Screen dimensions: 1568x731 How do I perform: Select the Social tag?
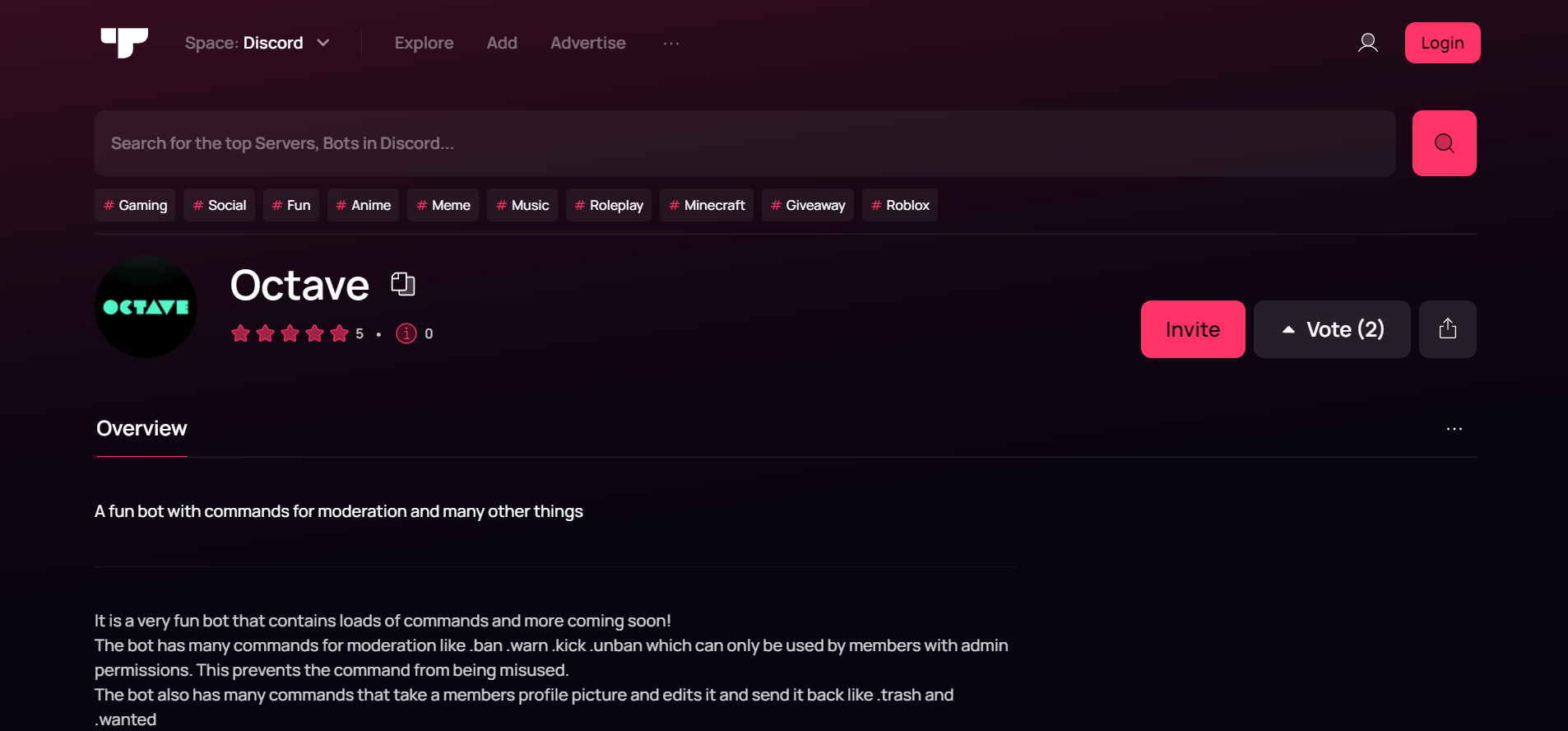[x=219, y=205]
